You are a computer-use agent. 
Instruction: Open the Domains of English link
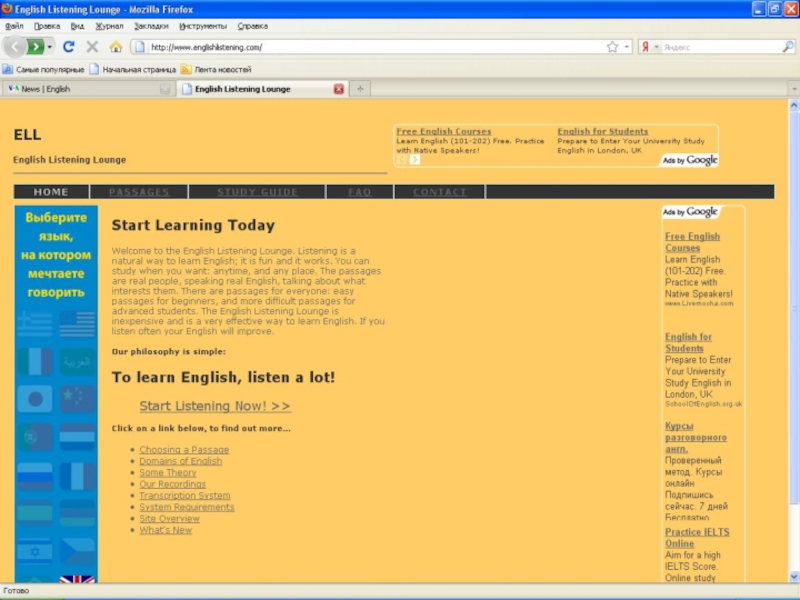pos(181,461)
